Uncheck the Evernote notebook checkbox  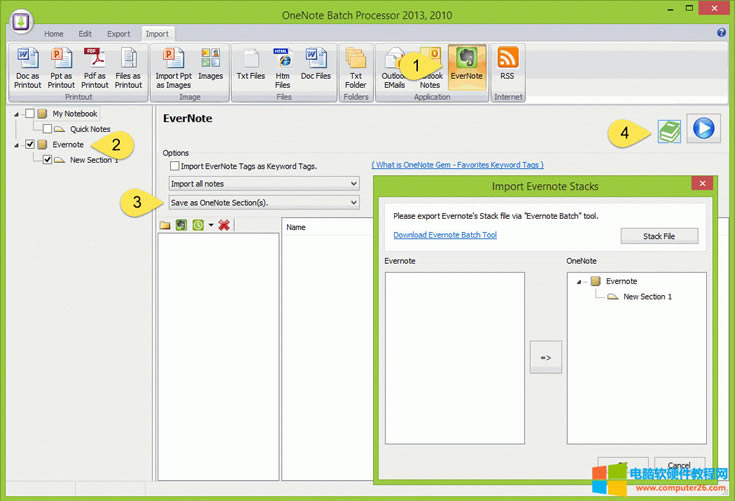[30, 145]
